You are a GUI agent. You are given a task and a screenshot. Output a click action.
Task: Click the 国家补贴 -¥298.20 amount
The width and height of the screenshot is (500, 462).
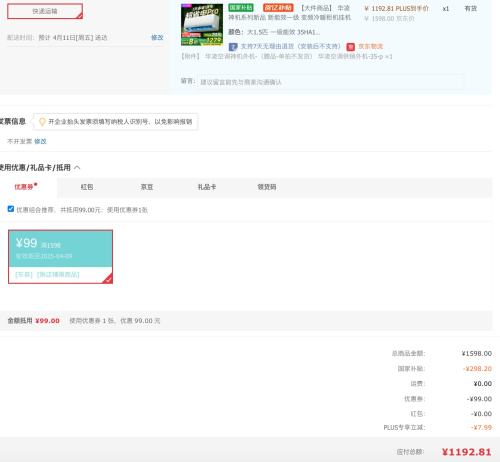[477, 369]
